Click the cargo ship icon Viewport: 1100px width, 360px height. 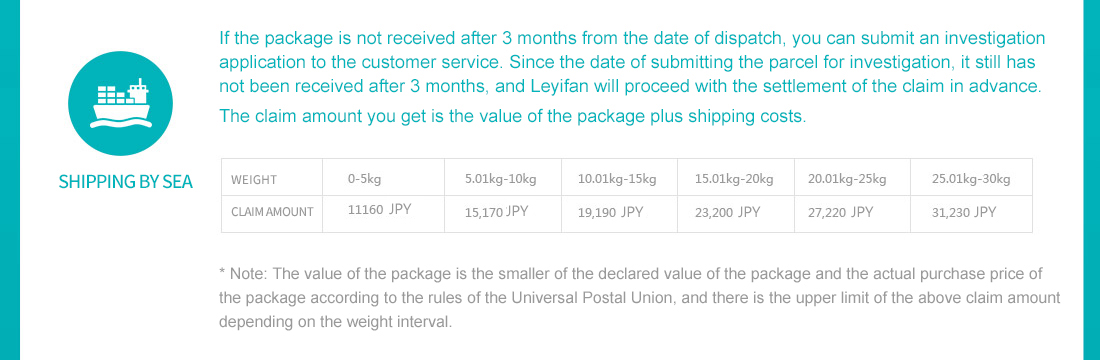120,103
